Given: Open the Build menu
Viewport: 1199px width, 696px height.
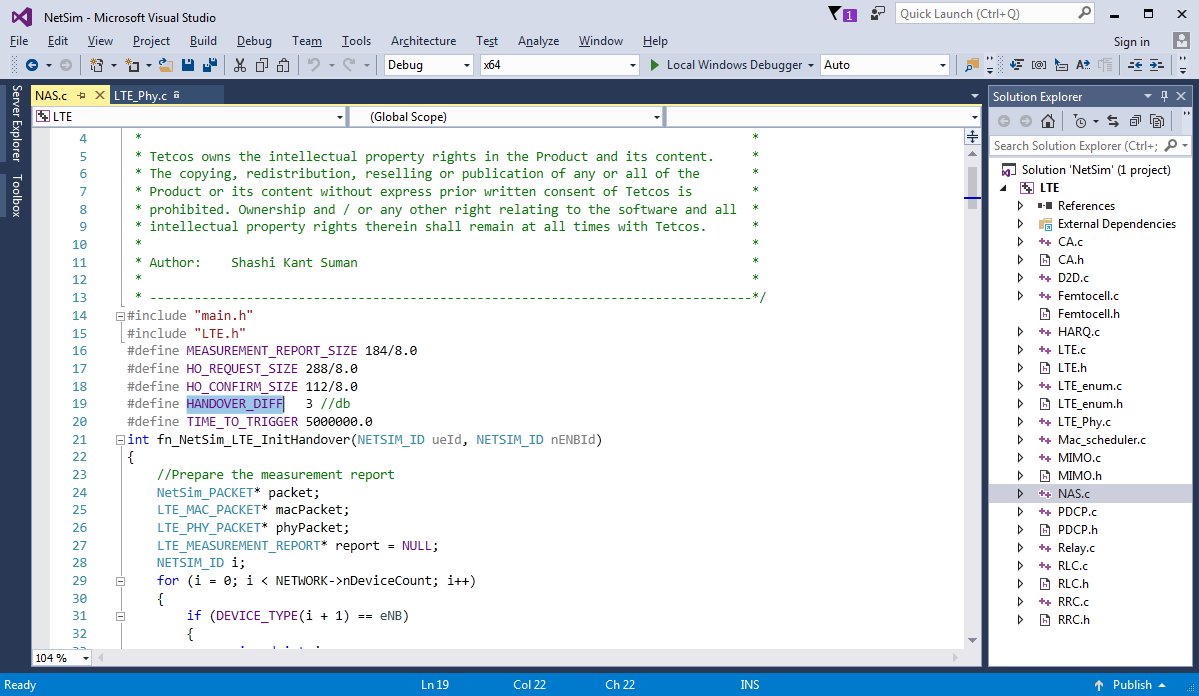Looking at the screenshot, I should pyautogui.click(x=203, y=41).
